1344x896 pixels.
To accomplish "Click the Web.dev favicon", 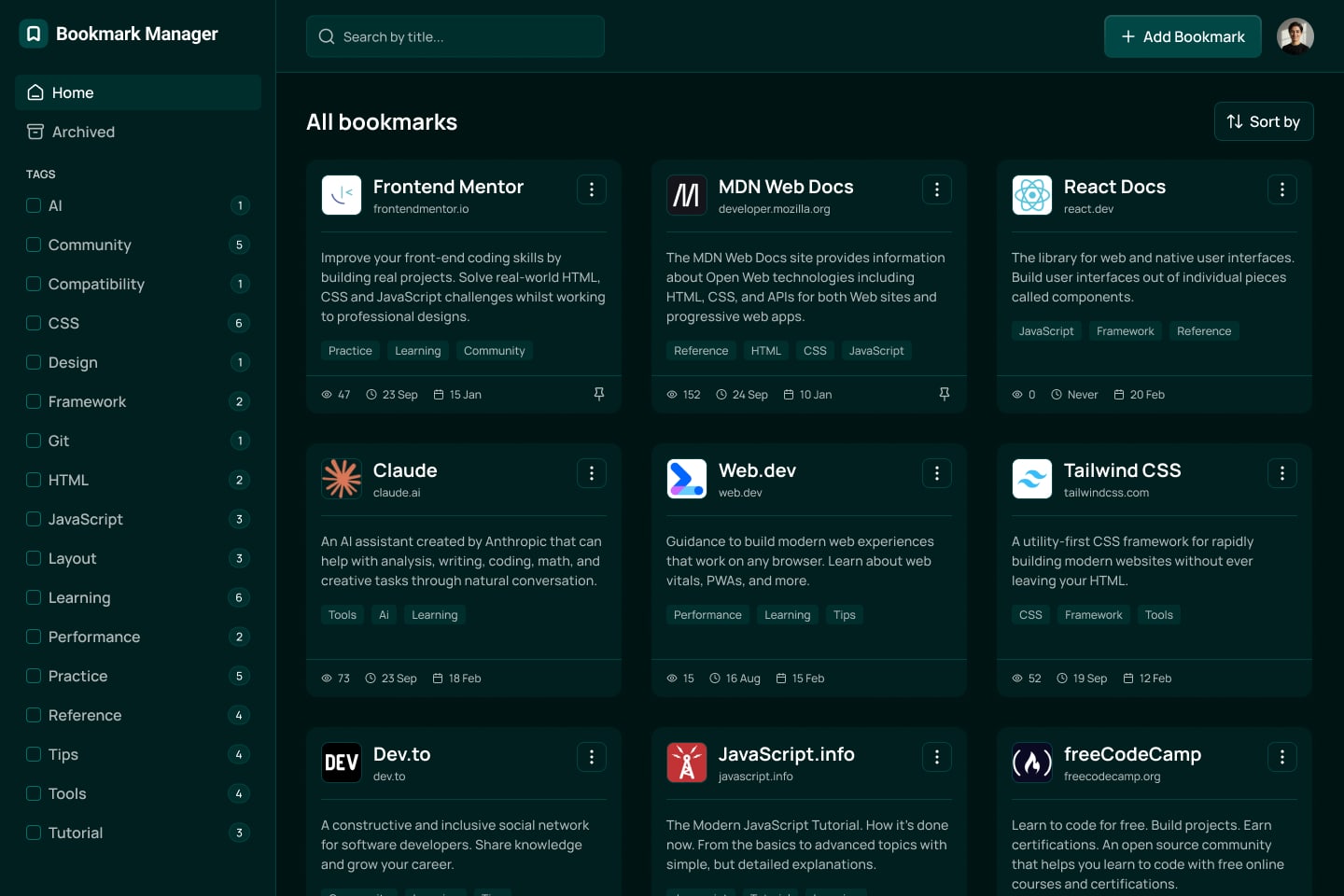I will click(687, 479).
